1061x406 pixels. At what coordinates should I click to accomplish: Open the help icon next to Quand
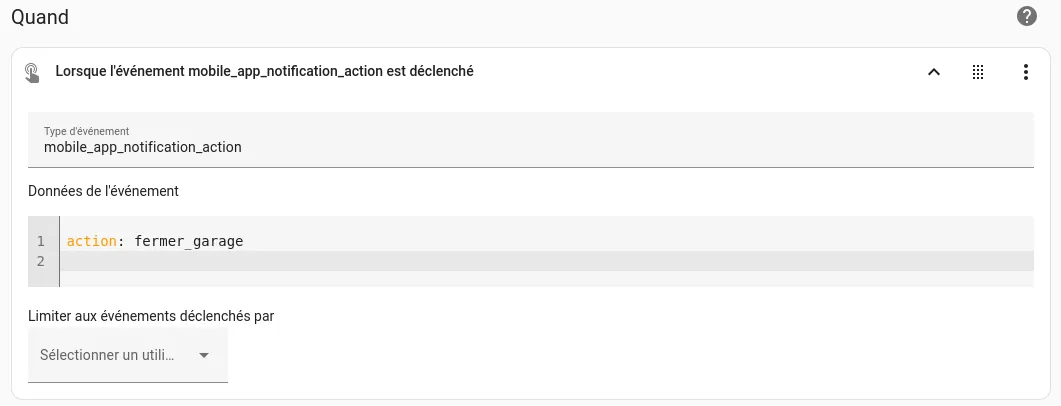click(x=1026, y=16)
